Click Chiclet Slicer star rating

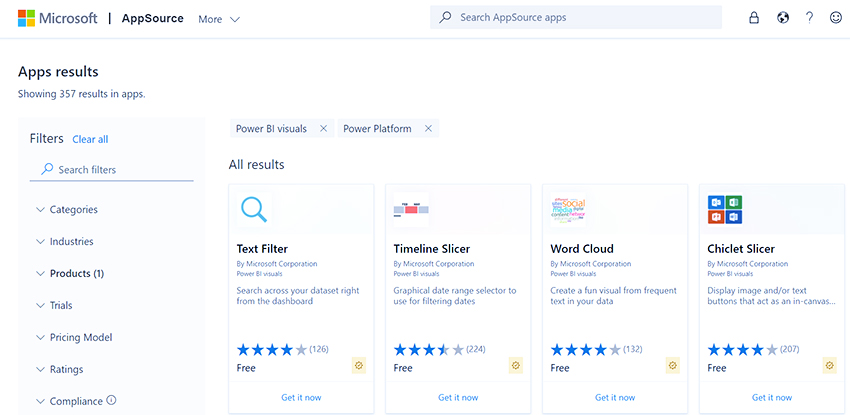click(x=743, y=349)
